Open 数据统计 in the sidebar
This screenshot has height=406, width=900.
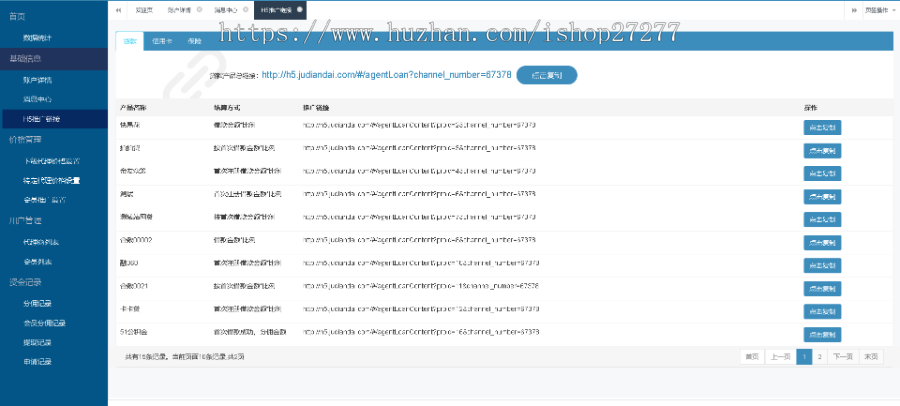tap(37, 38)
